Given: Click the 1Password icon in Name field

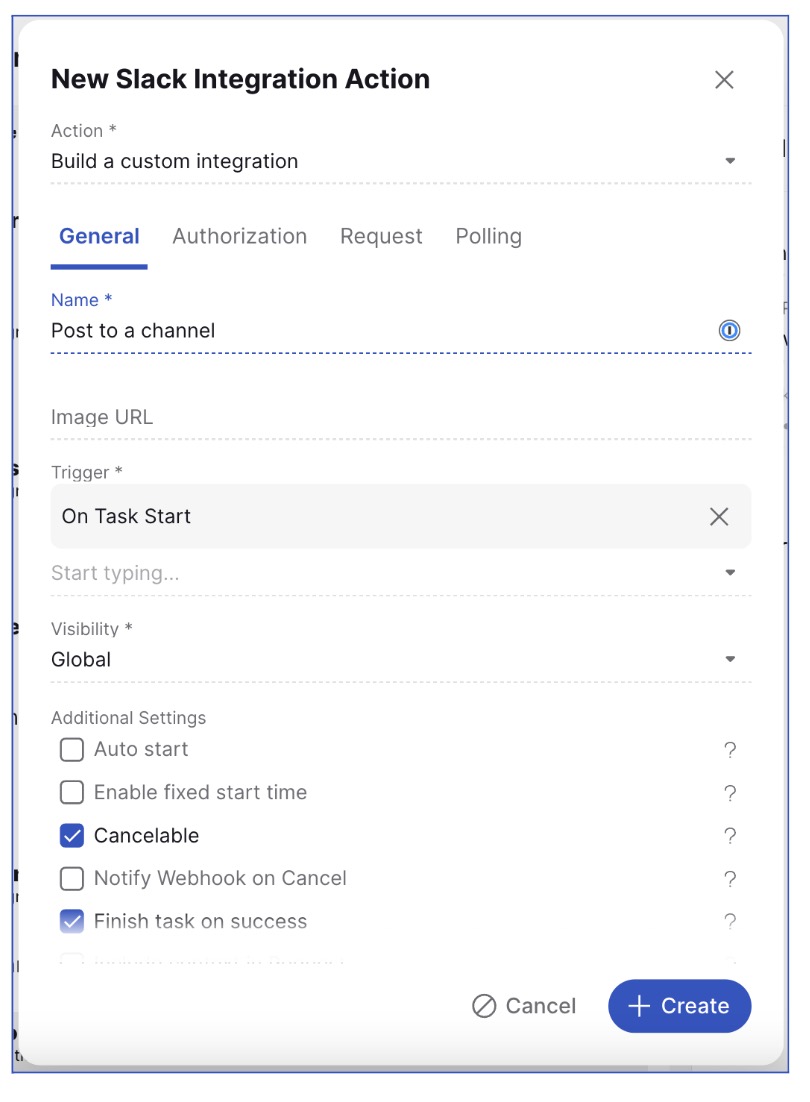Looking at the screenshot, I should [729, 330].
